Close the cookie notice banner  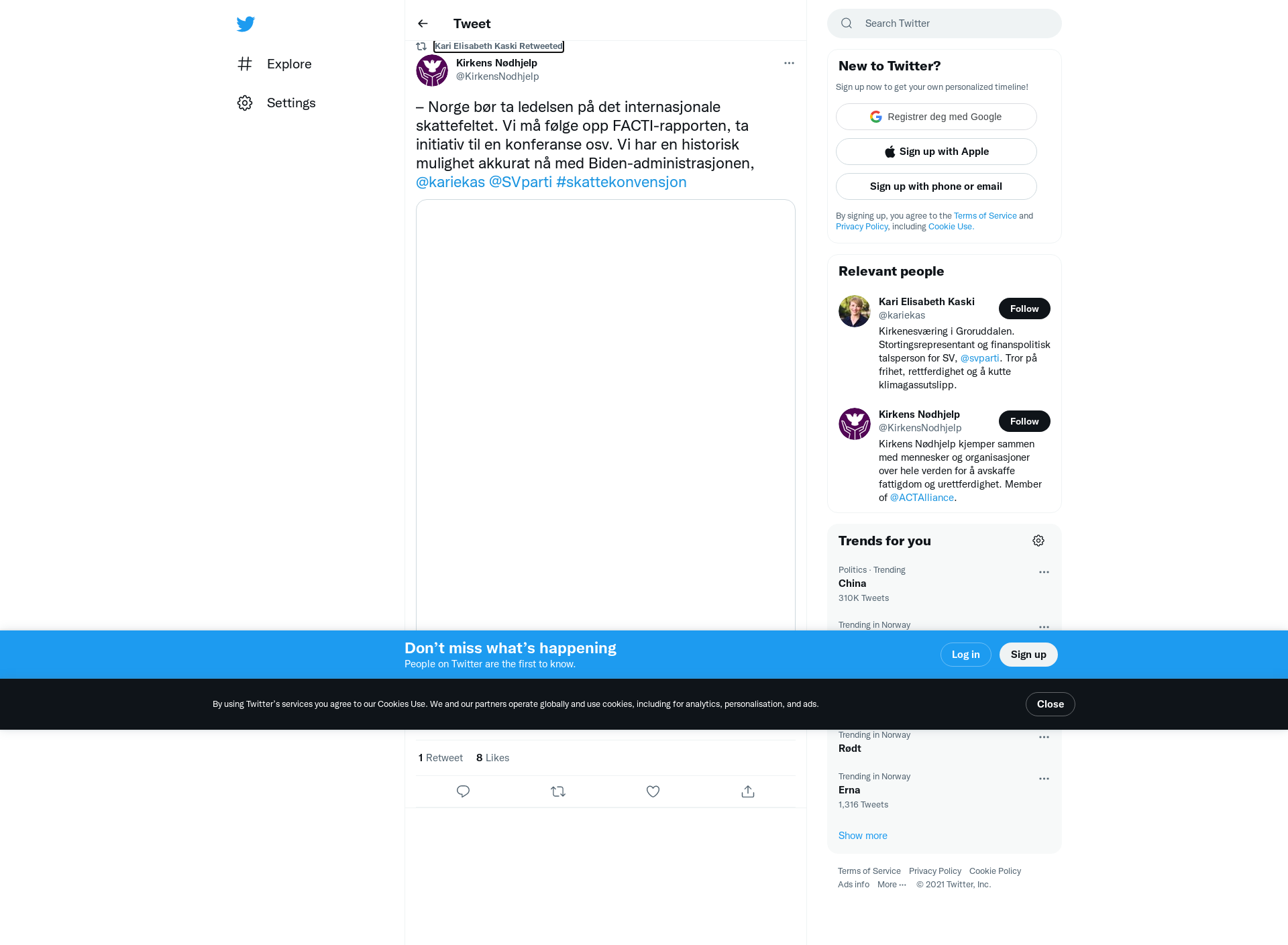[x=1051, y=704]
